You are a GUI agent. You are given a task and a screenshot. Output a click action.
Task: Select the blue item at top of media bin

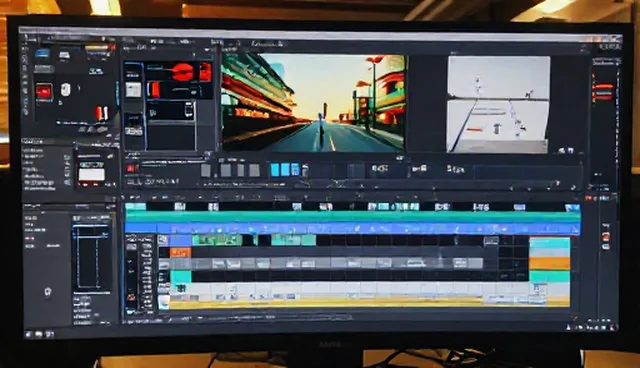coord(42,53)
